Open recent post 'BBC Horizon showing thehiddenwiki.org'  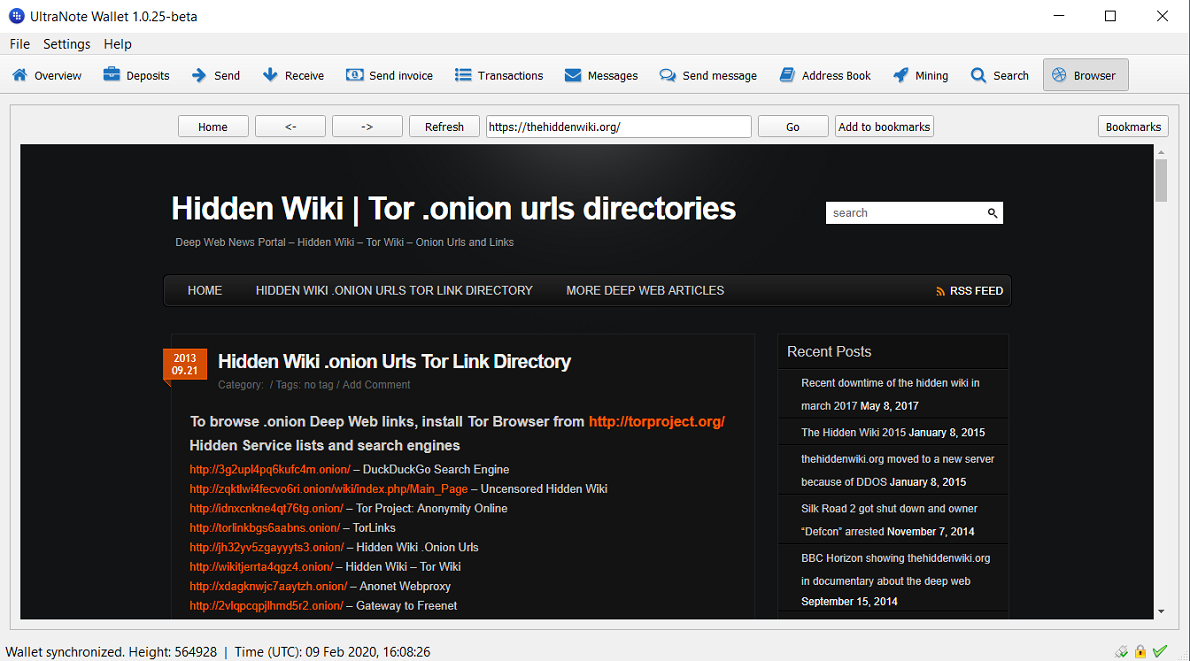point(896,569)
